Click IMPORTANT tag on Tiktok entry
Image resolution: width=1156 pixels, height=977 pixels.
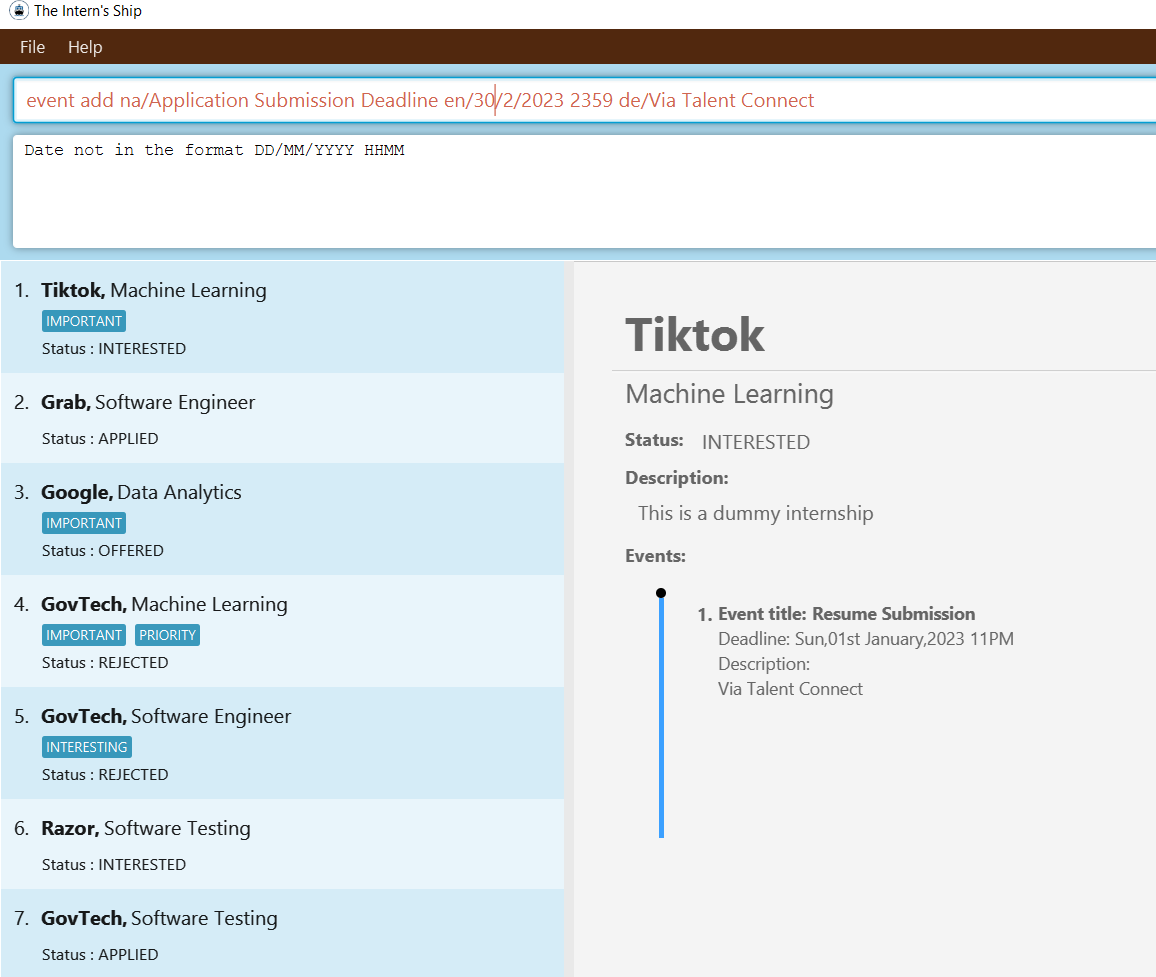coord(84,321)
